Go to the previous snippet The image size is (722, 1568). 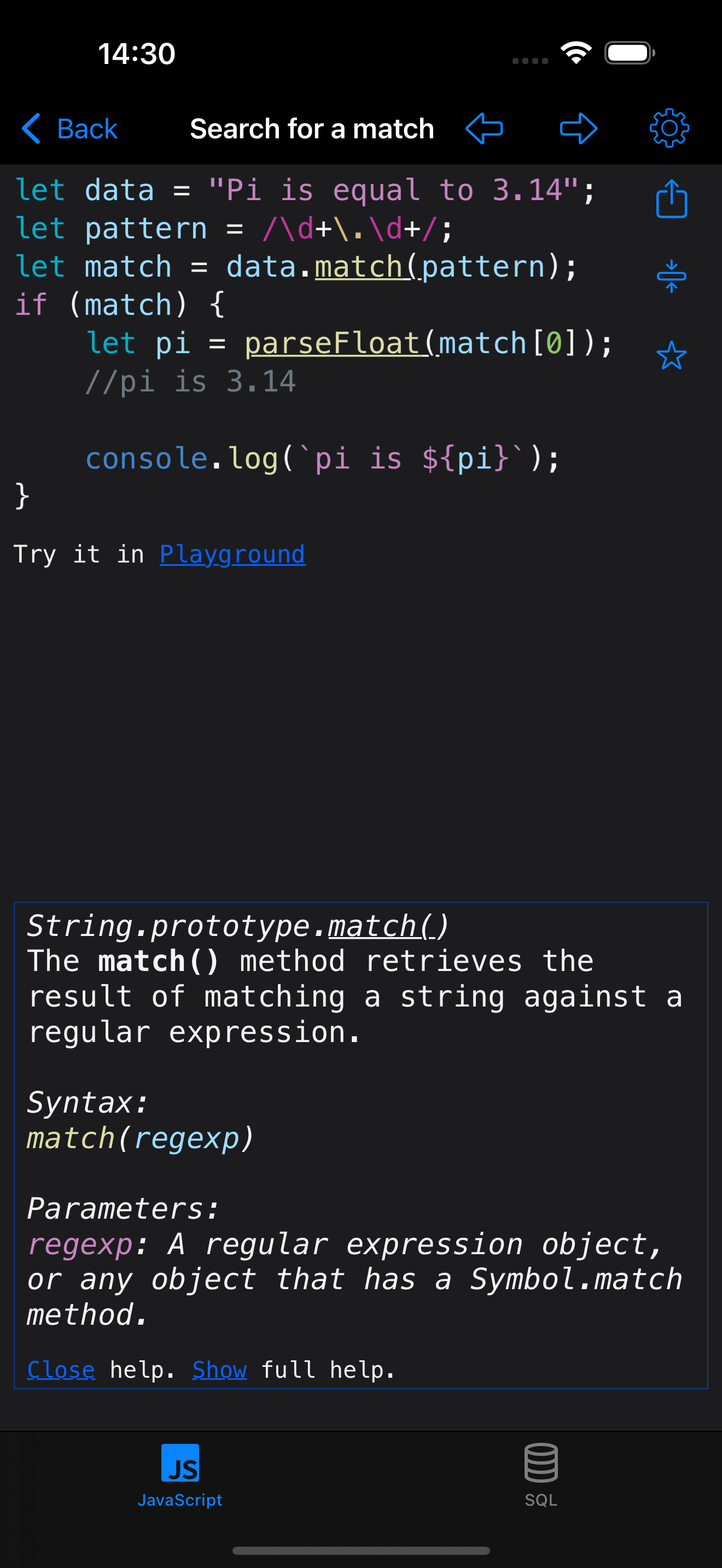point(484,128)
